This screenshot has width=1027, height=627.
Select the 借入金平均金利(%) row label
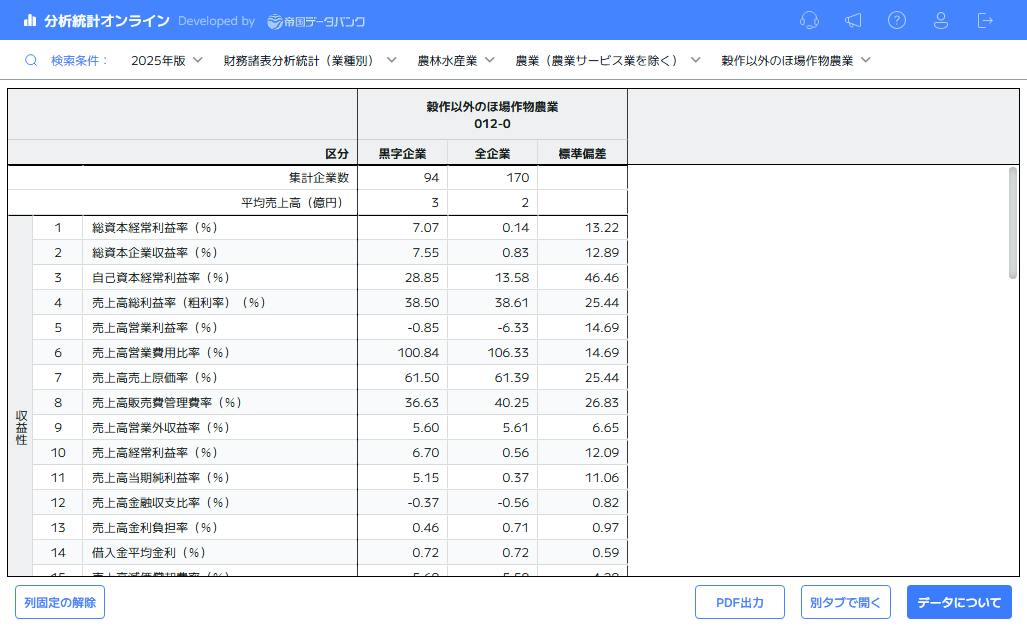pos(149,552)
